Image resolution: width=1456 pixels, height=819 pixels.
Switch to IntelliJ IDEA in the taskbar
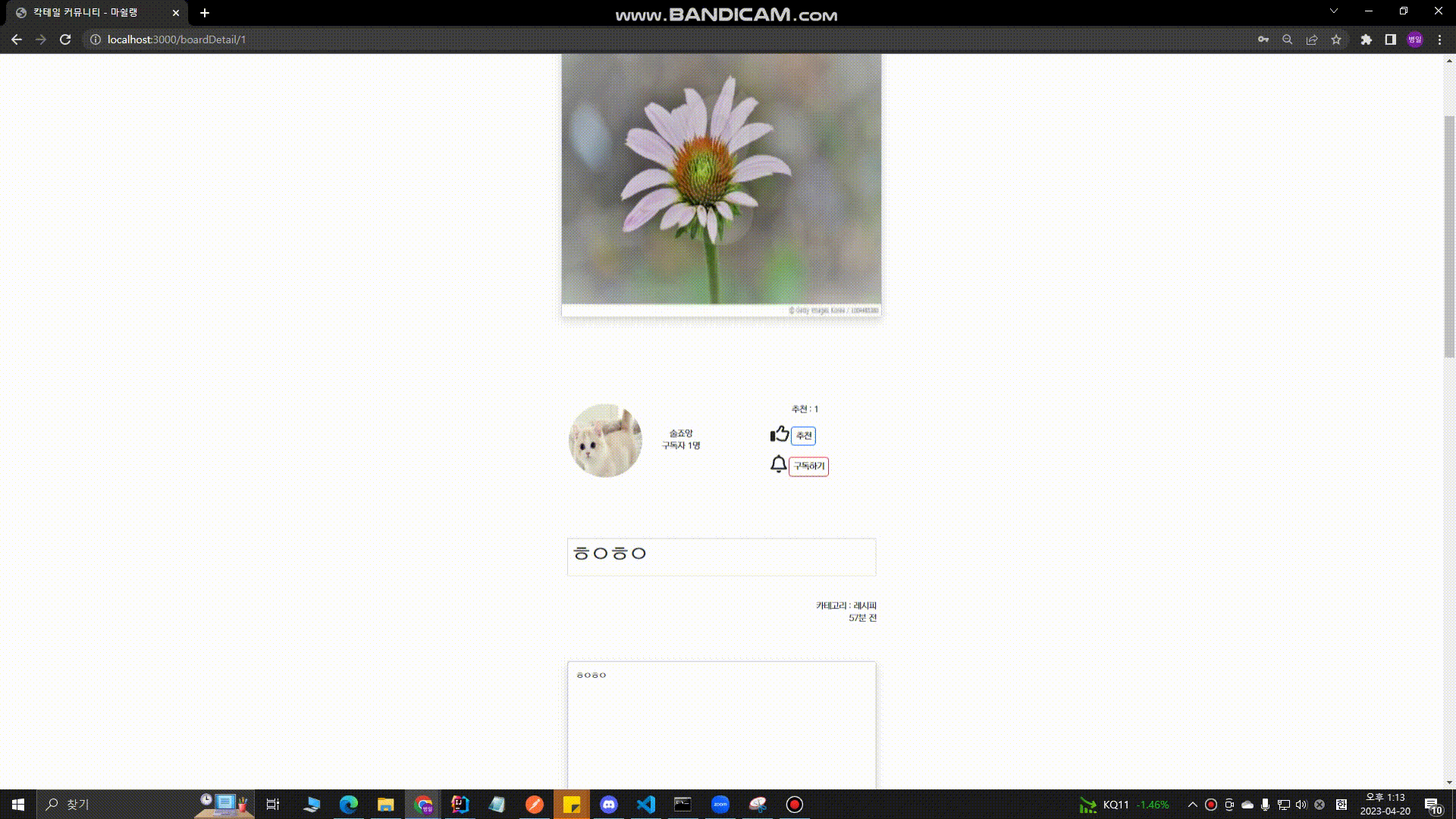460,805
